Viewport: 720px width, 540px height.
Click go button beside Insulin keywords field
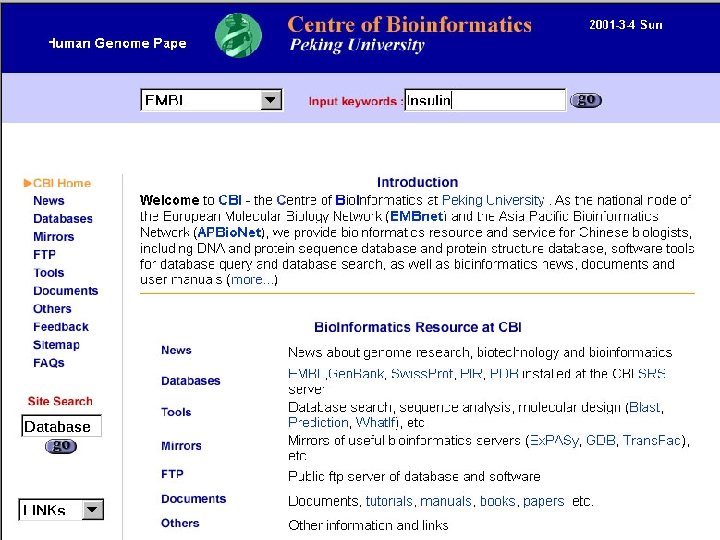point(585,100)
